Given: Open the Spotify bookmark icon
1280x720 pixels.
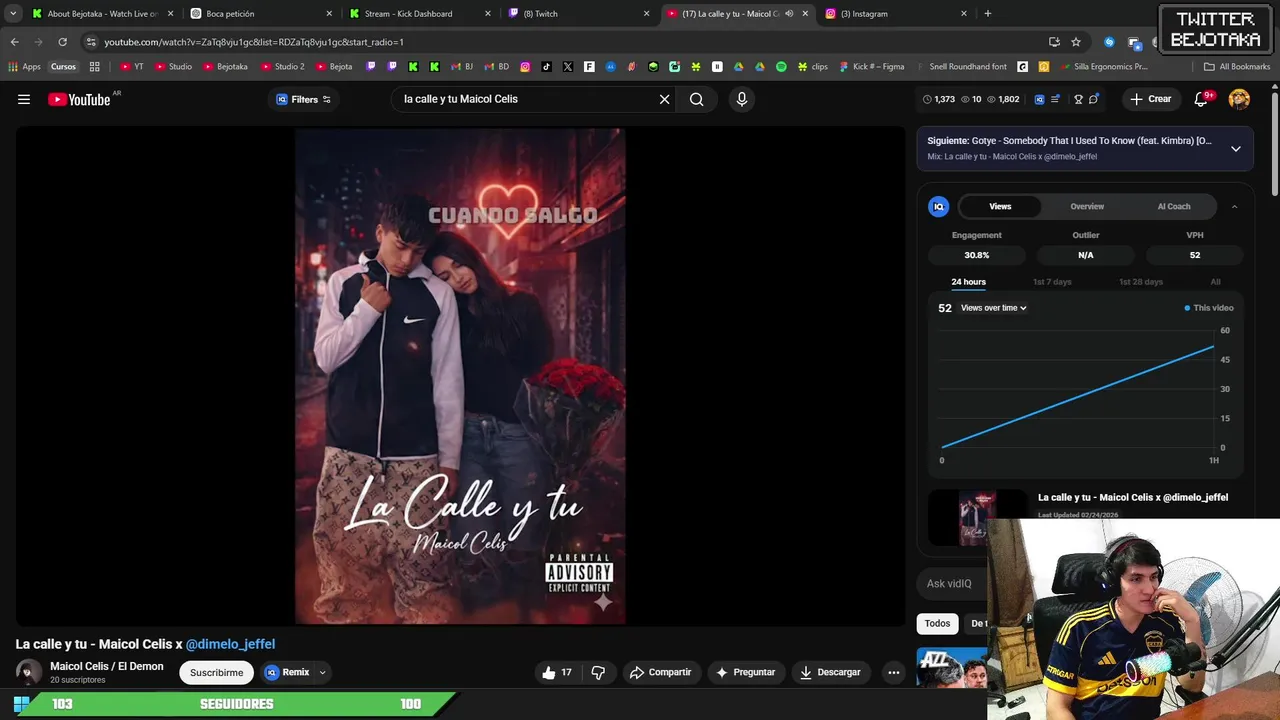Looking at the screenshot, I should point(781,67).
